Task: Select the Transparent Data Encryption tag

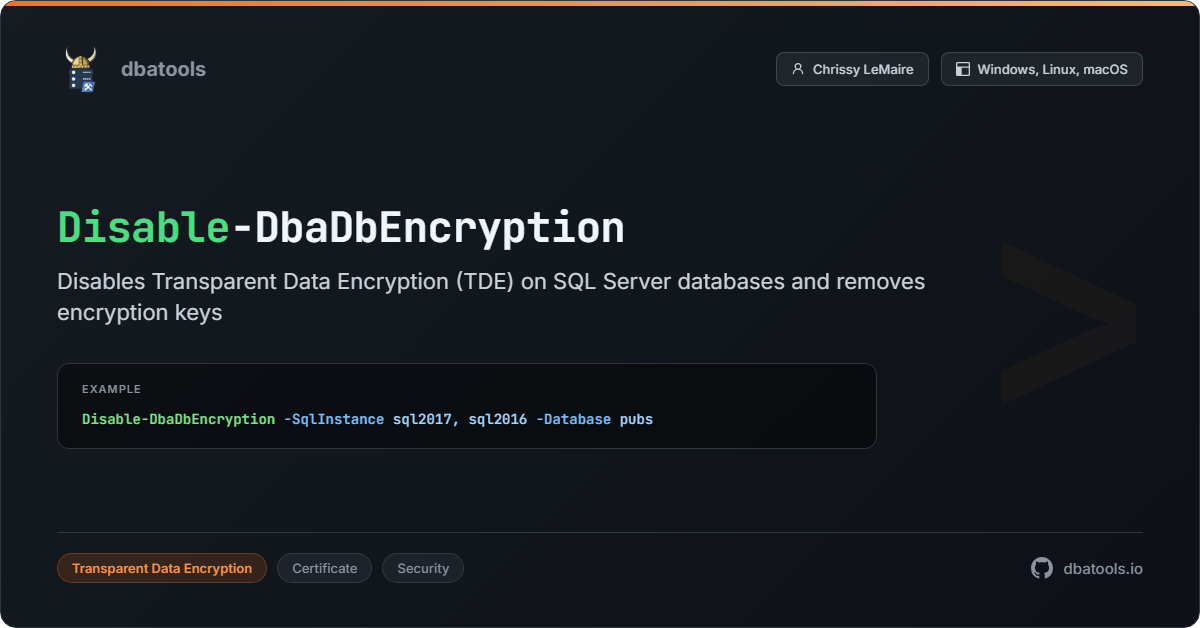Action: (x=162, y=568)
